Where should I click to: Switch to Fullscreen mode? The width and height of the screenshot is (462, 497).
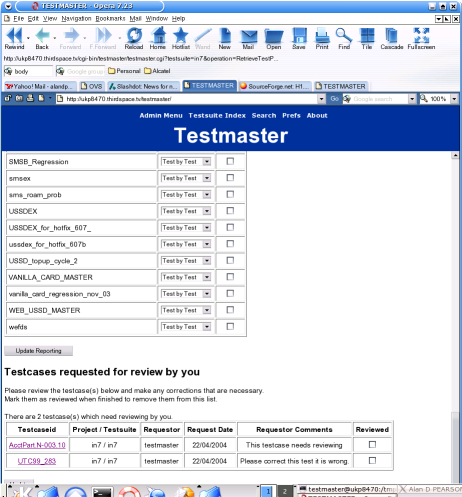pyautogui.click(x=421, y=38)
